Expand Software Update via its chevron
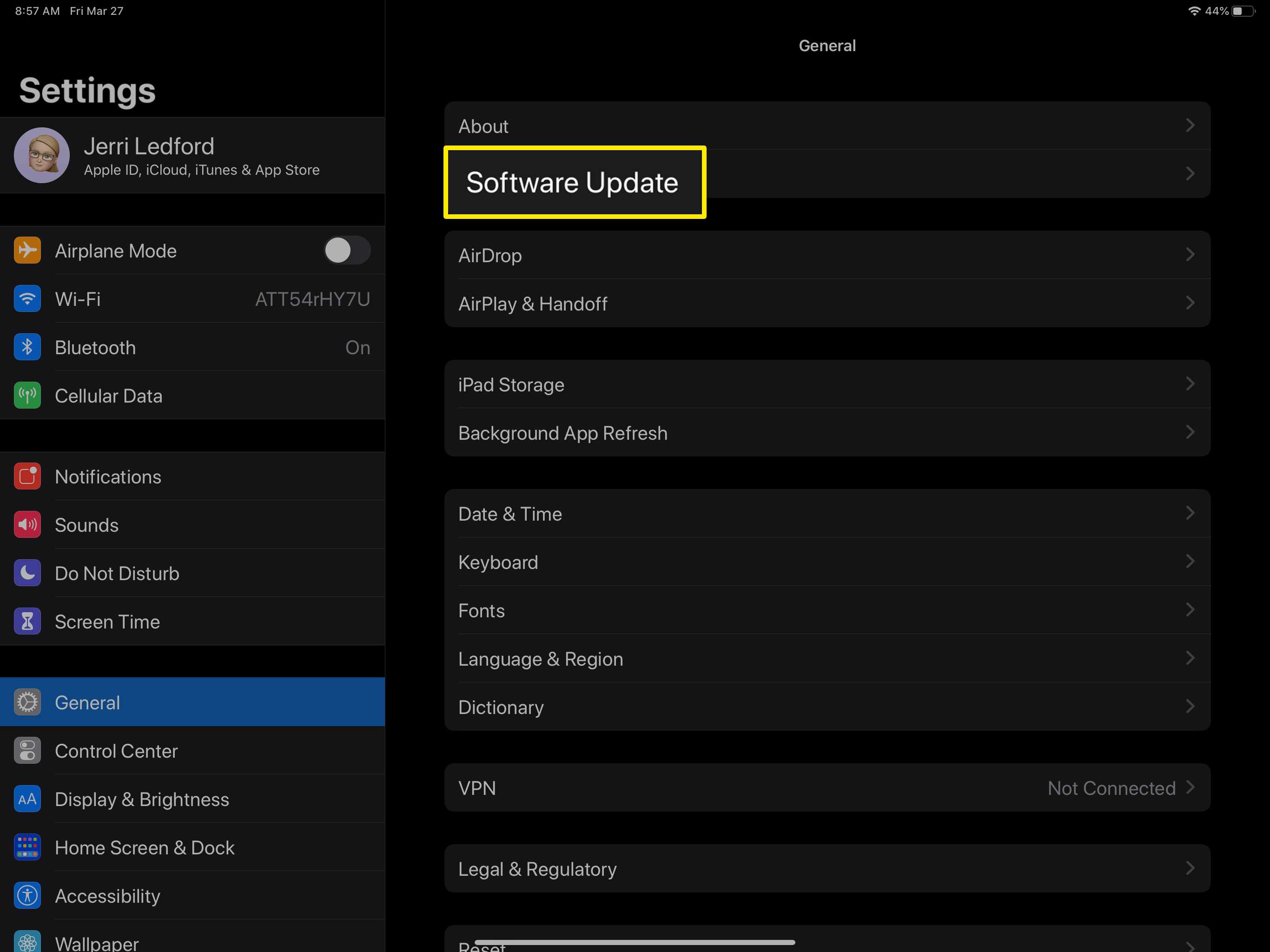This screenshot has width=1270, height=952. click(x=1190, y=173)
